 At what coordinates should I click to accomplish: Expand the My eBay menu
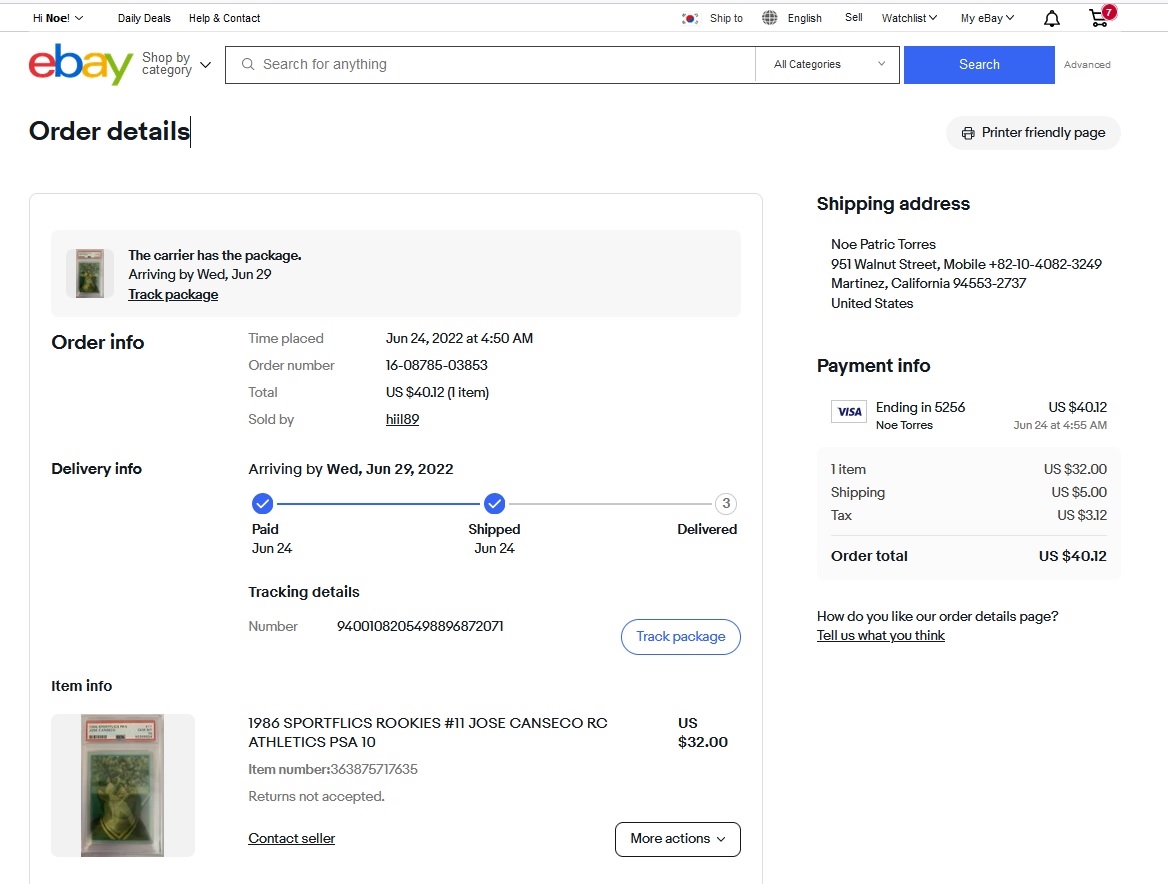pos(987,18)
